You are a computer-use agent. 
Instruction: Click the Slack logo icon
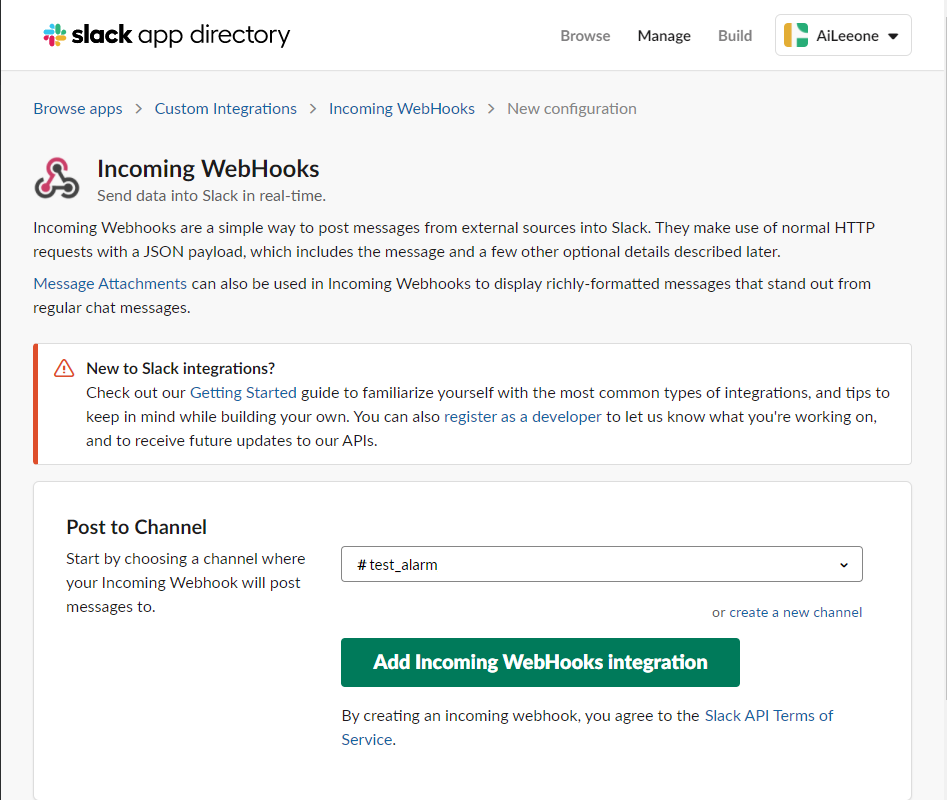(x=55, y=35)
